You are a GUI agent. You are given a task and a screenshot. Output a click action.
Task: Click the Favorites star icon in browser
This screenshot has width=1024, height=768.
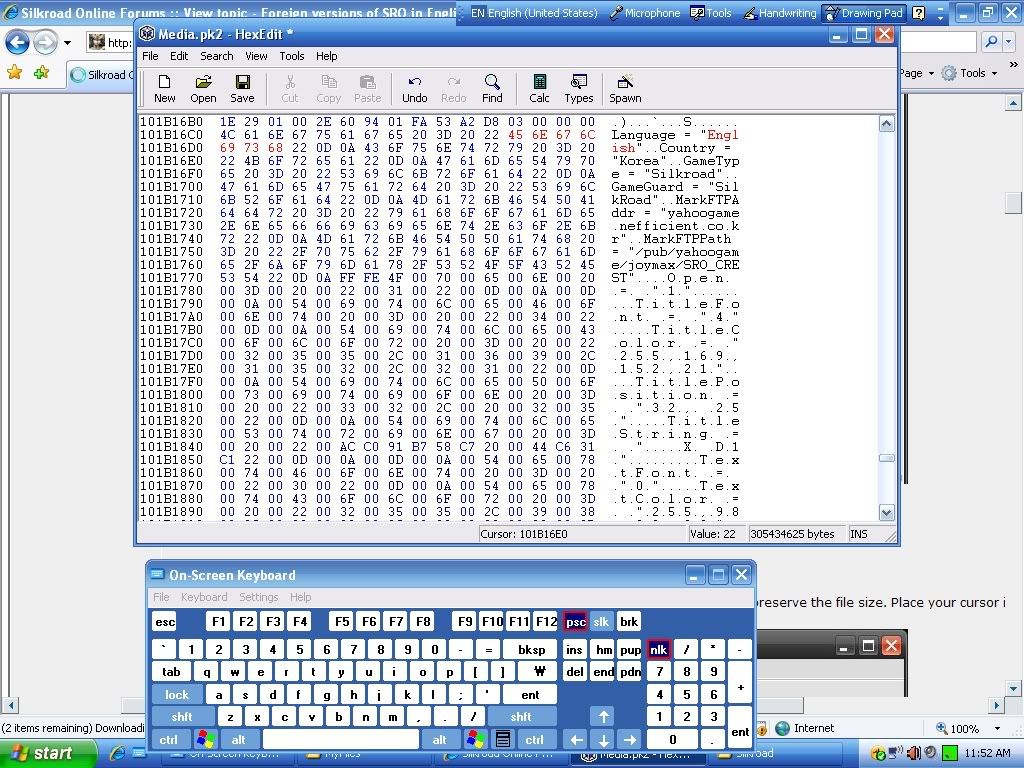[14, 72]
